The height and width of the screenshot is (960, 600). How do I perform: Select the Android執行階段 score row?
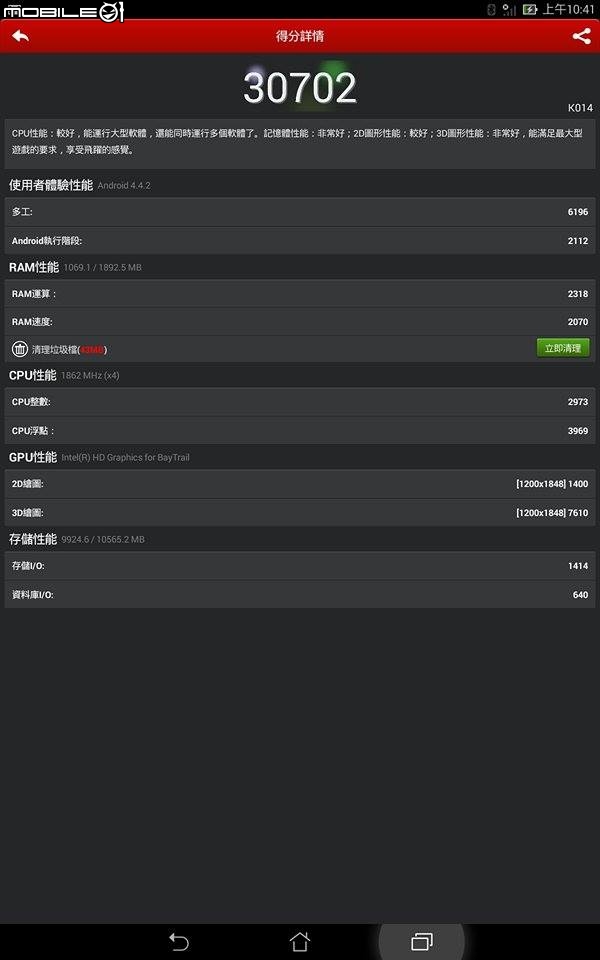(300, 241)
